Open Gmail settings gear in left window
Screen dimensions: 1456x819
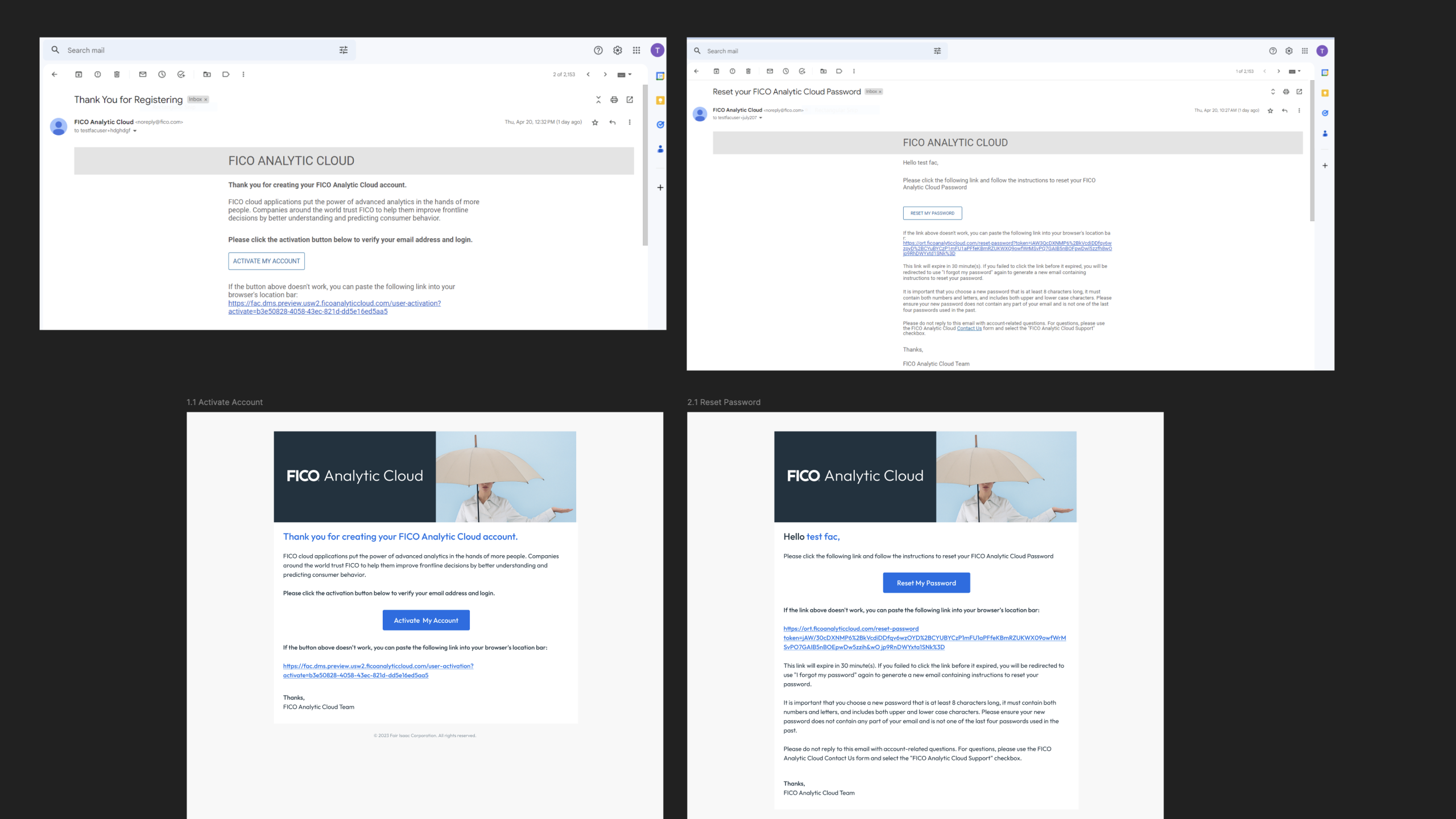(x=618, y=50)
